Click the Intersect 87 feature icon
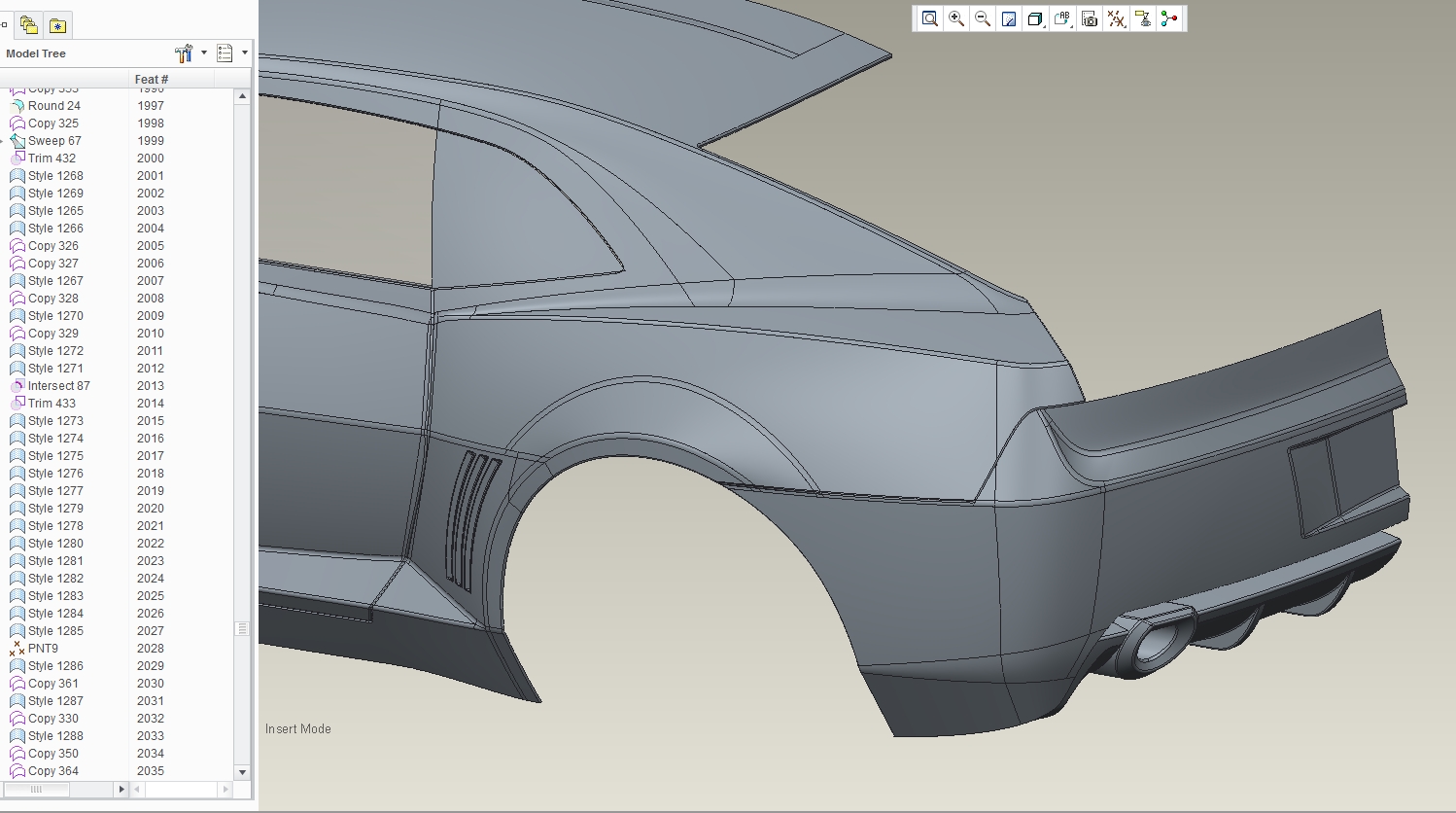 17,386
